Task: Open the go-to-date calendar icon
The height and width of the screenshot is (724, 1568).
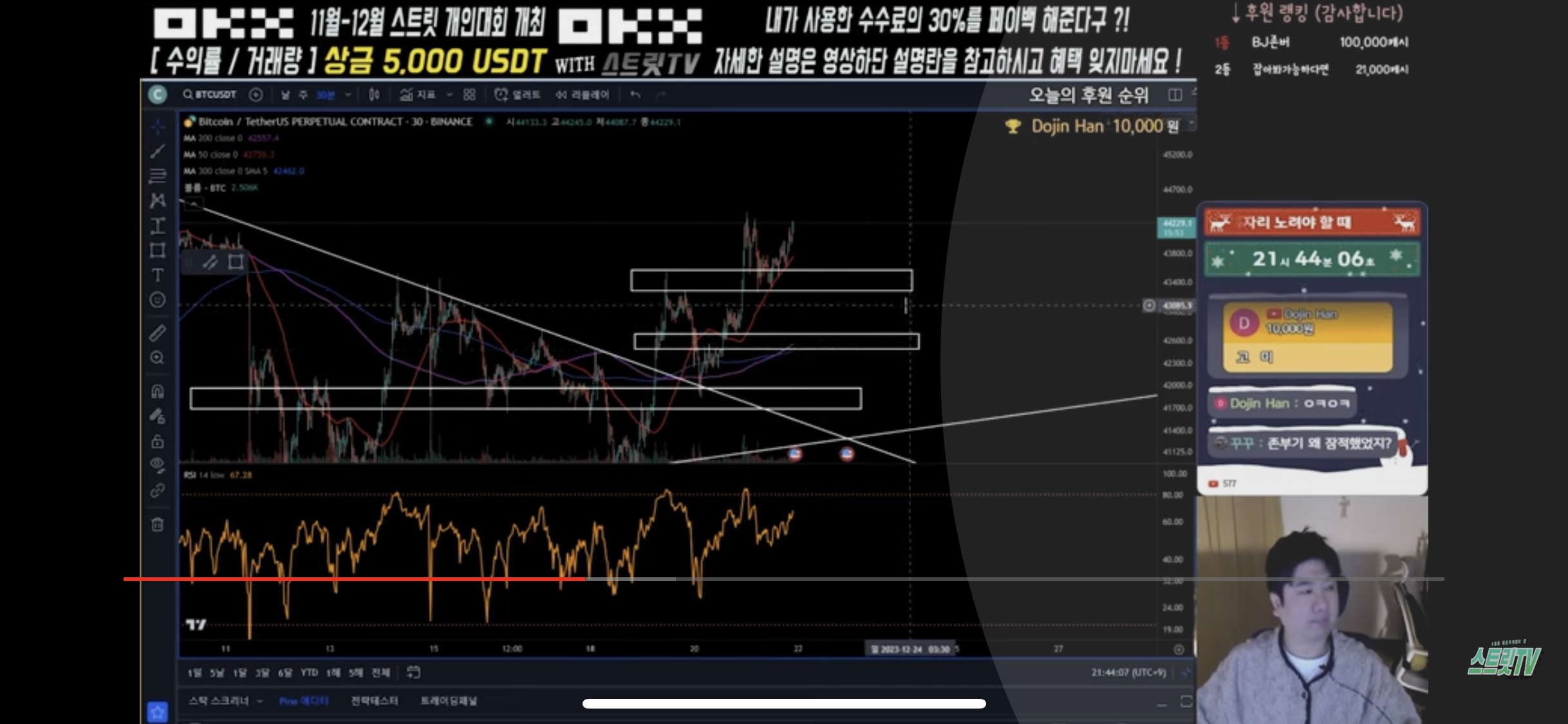Action: 413,673
